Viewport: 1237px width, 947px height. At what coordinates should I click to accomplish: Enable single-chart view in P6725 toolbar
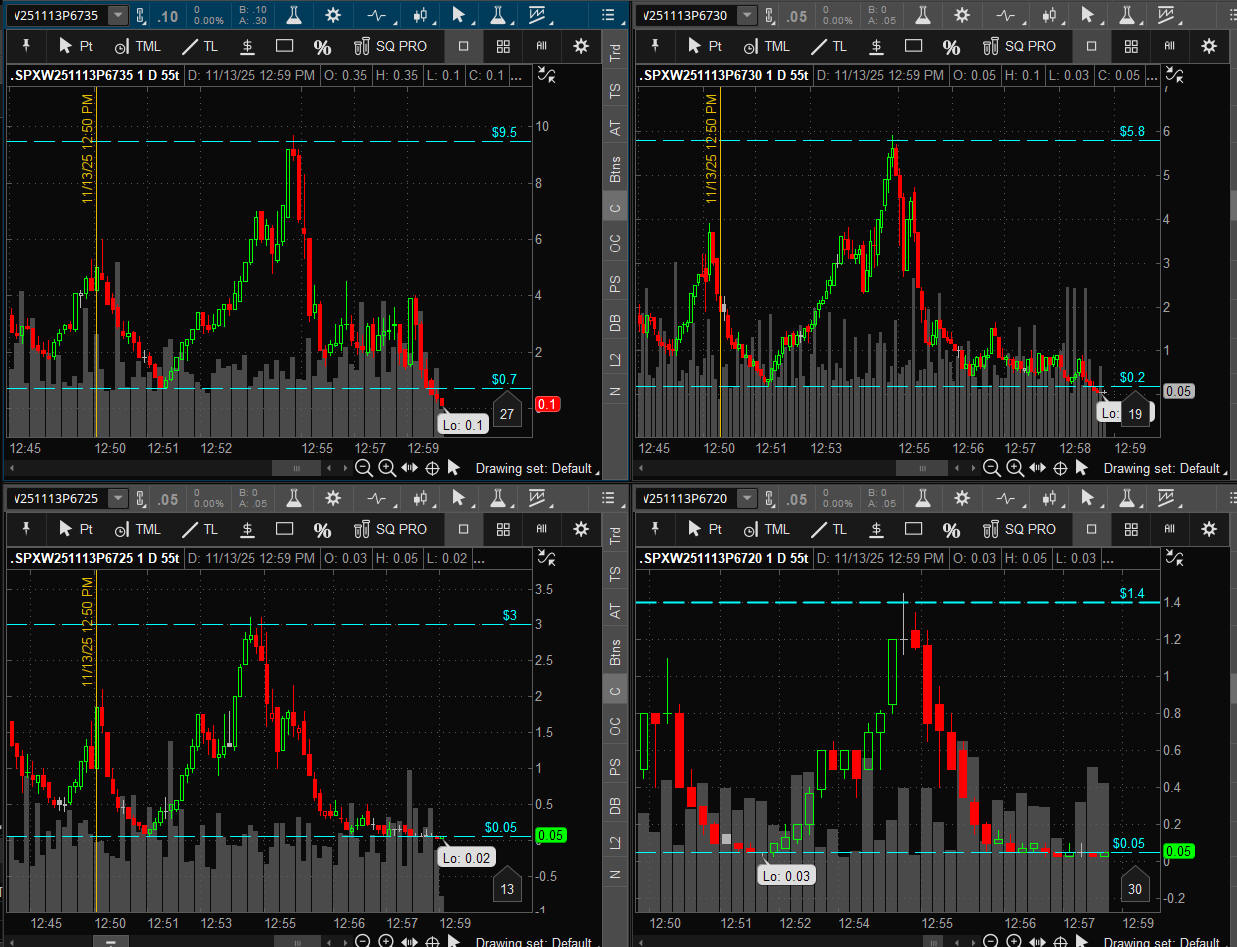[x=463, y=529]
